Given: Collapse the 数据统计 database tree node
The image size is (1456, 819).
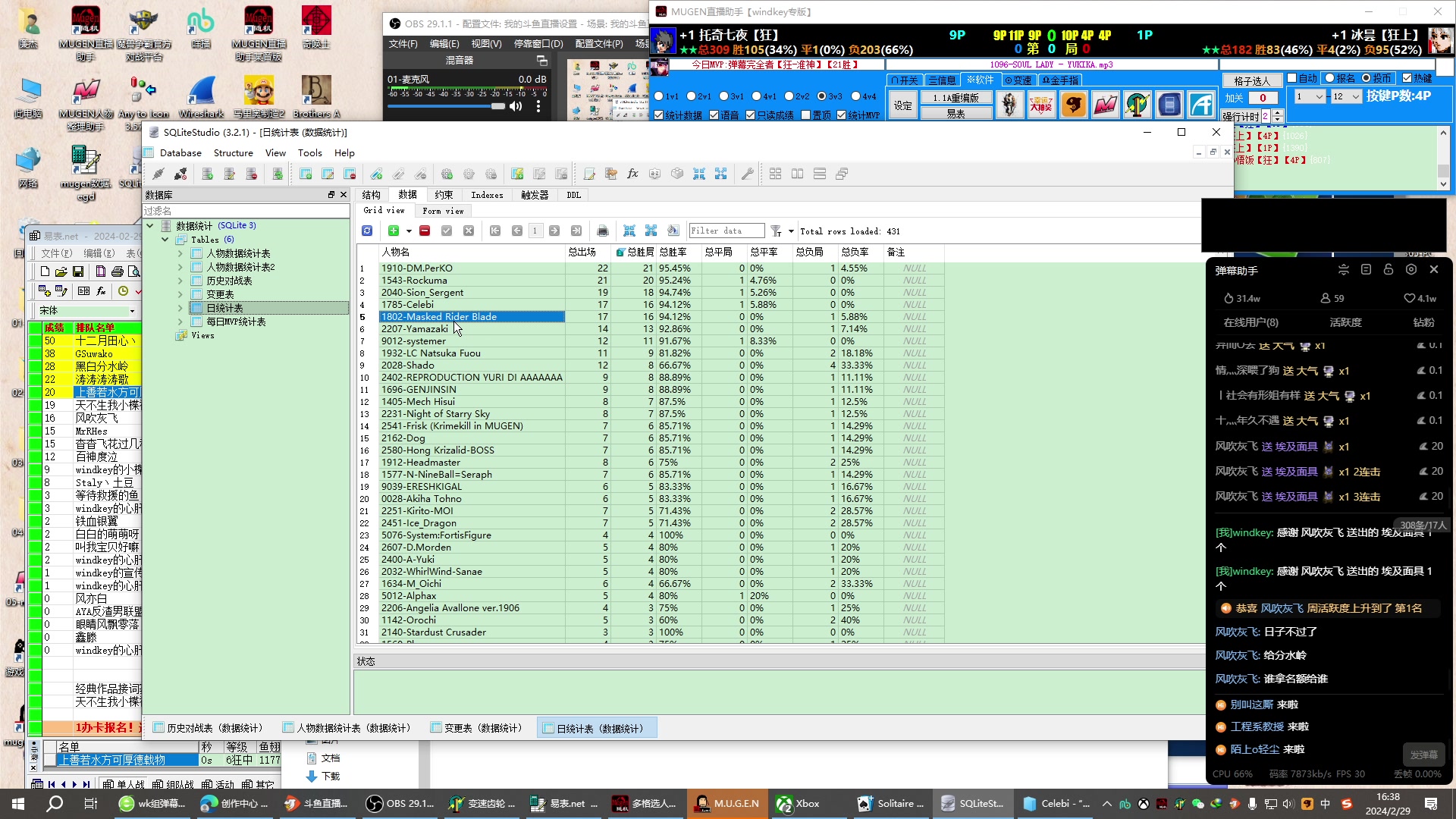Looking at the screenshot, I should pyautogui.click(x=150, y=226).
